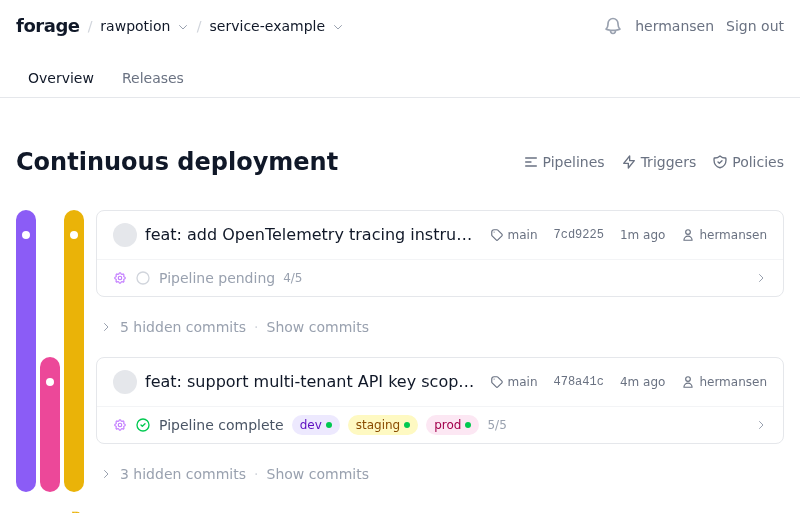Select the Overview tab
The width and height of the screenshot is (800, 513).
coord(61,78)
